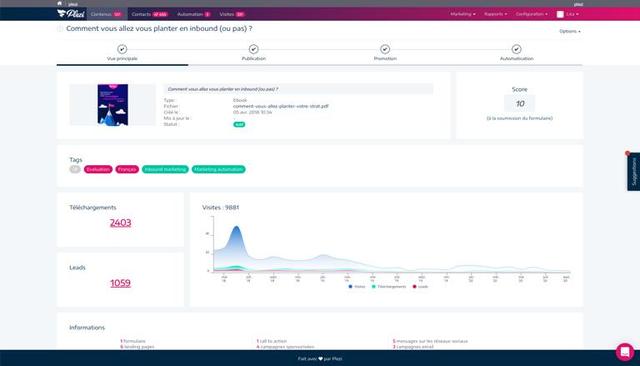The image size is (640, 366).
Task: Click the ebook cover thumbnail
Action: pos(113,105)
